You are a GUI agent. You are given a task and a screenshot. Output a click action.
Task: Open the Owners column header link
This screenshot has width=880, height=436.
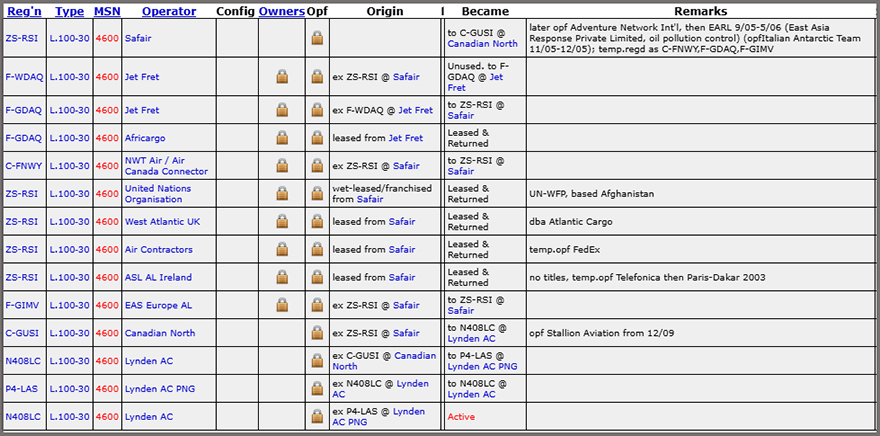click(x=282, y=11)
